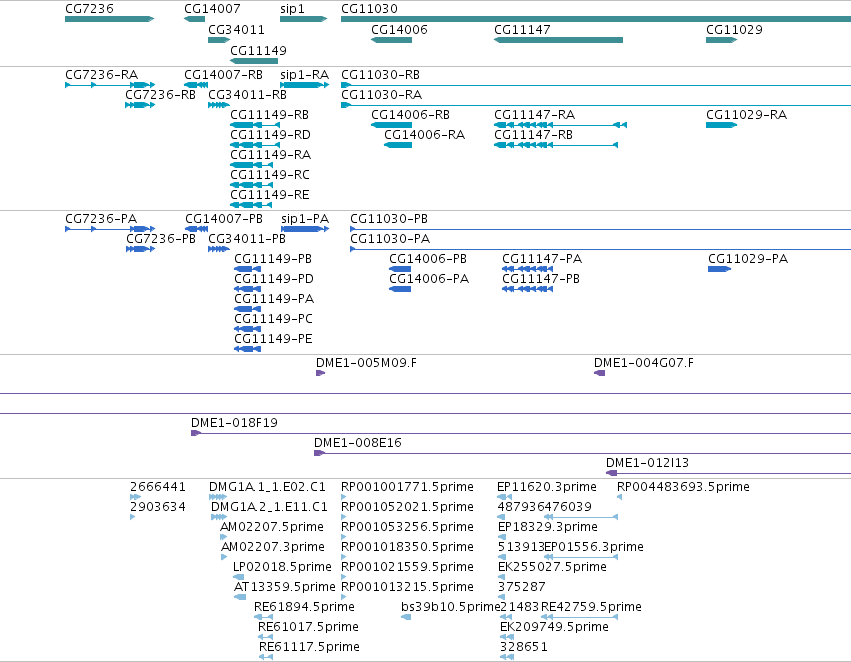This screenshot has height=662, width=851.
Task: Select the CG7236-PB protein label
Action: [161, 239]
